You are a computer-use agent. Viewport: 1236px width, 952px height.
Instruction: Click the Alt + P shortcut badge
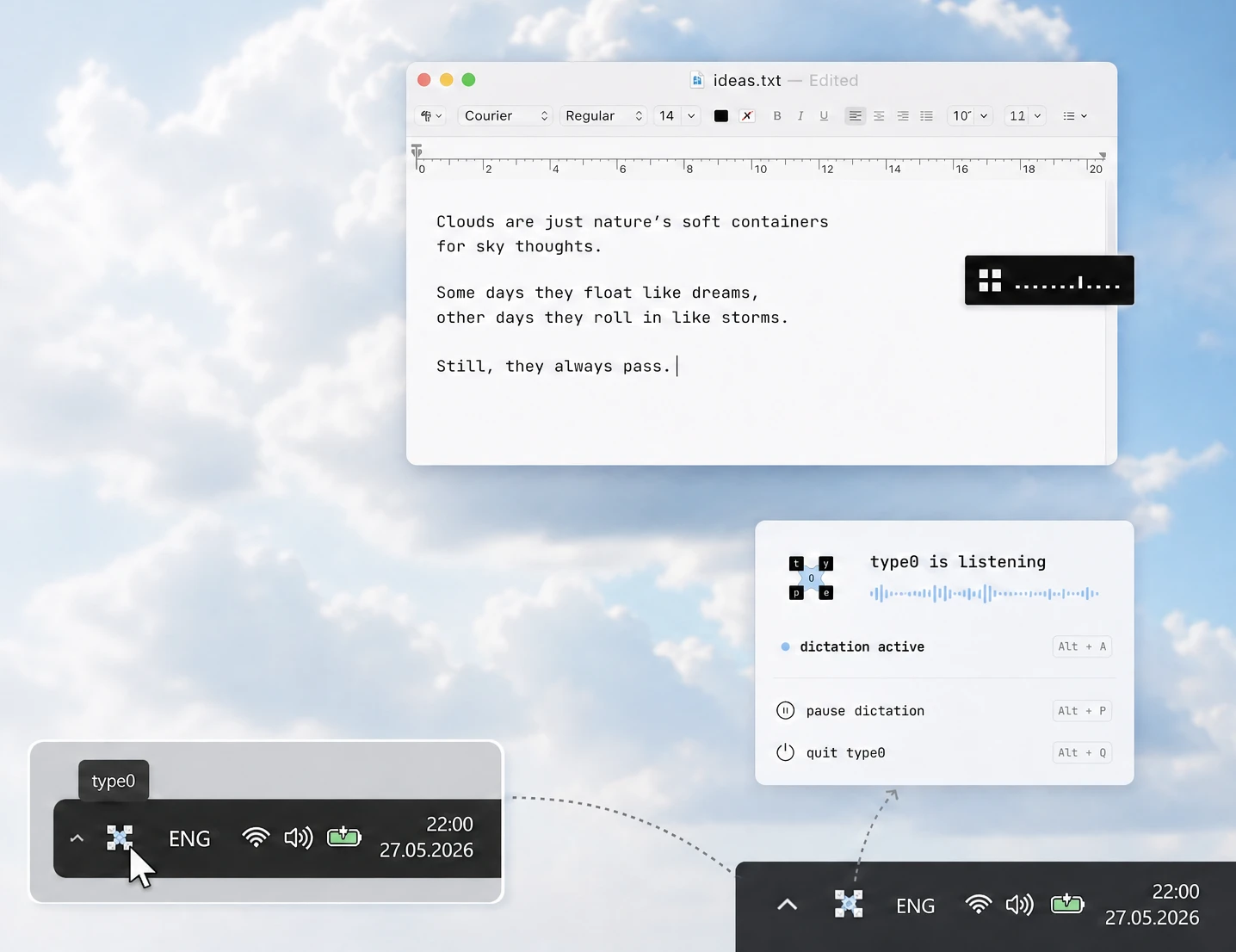pos(1082,711)
